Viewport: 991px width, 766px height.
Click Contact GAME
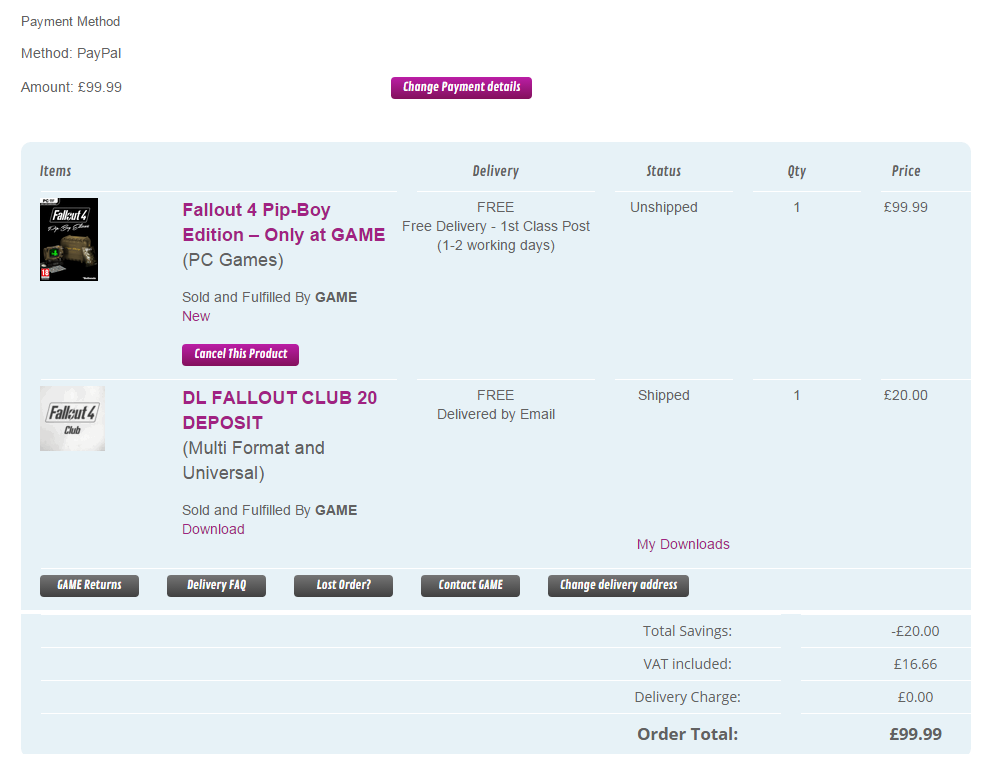tap(470, 585)
